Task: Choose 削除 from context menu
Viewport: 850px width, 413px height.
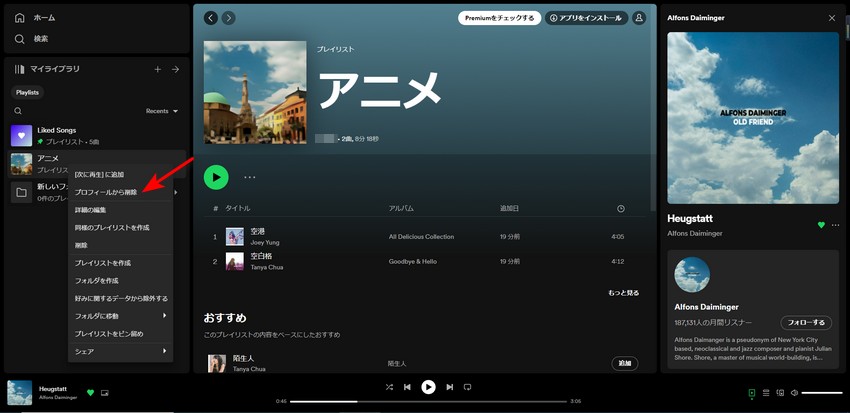Action: 120,246
